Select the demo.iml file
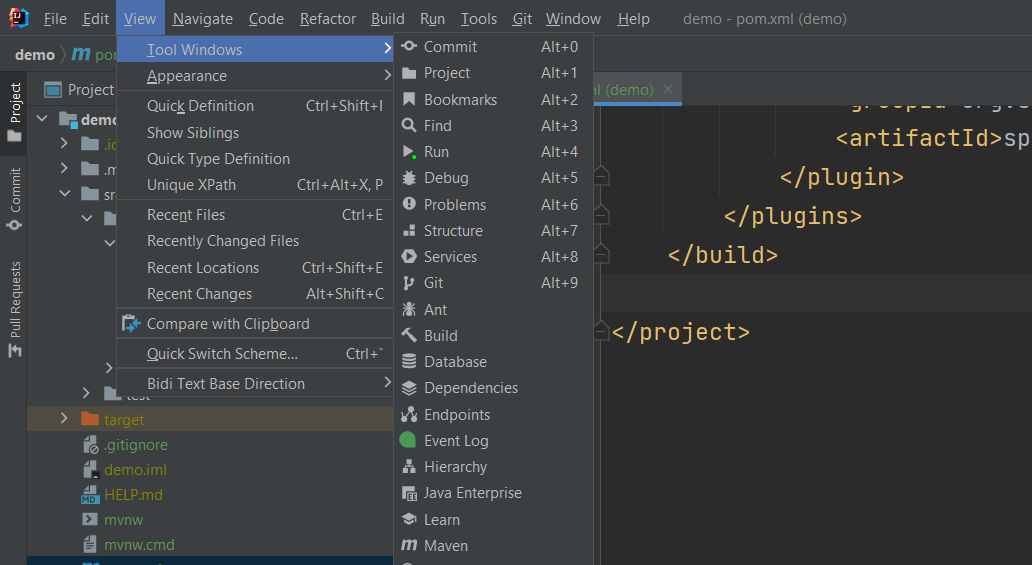Image resolution: width=1032 pixels, height=565 pixels. [135, 470]
